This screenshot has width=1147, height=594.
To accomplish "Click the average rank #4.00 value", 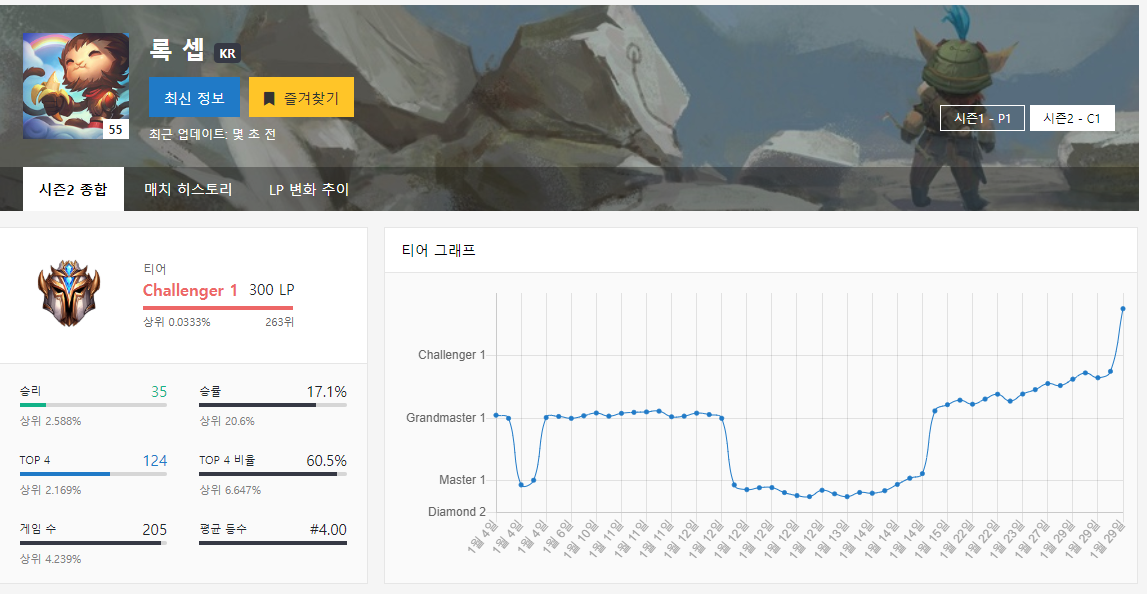I will [328, 530].
